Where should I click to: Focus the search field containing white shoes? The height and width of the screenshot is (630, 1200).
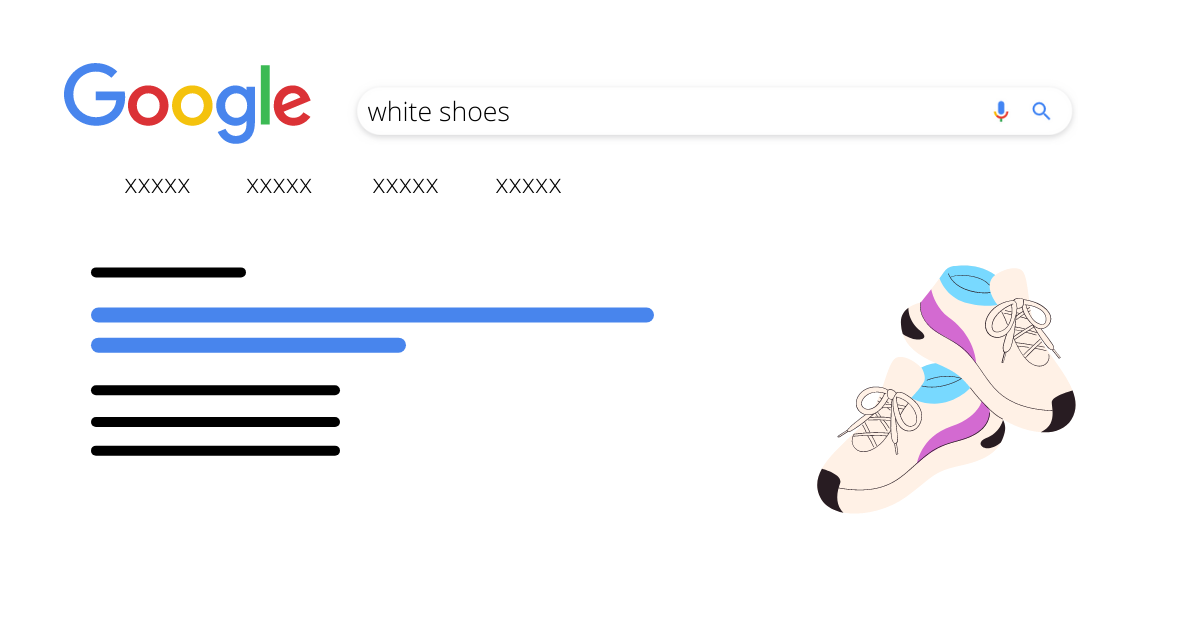[x=714, y=111]
